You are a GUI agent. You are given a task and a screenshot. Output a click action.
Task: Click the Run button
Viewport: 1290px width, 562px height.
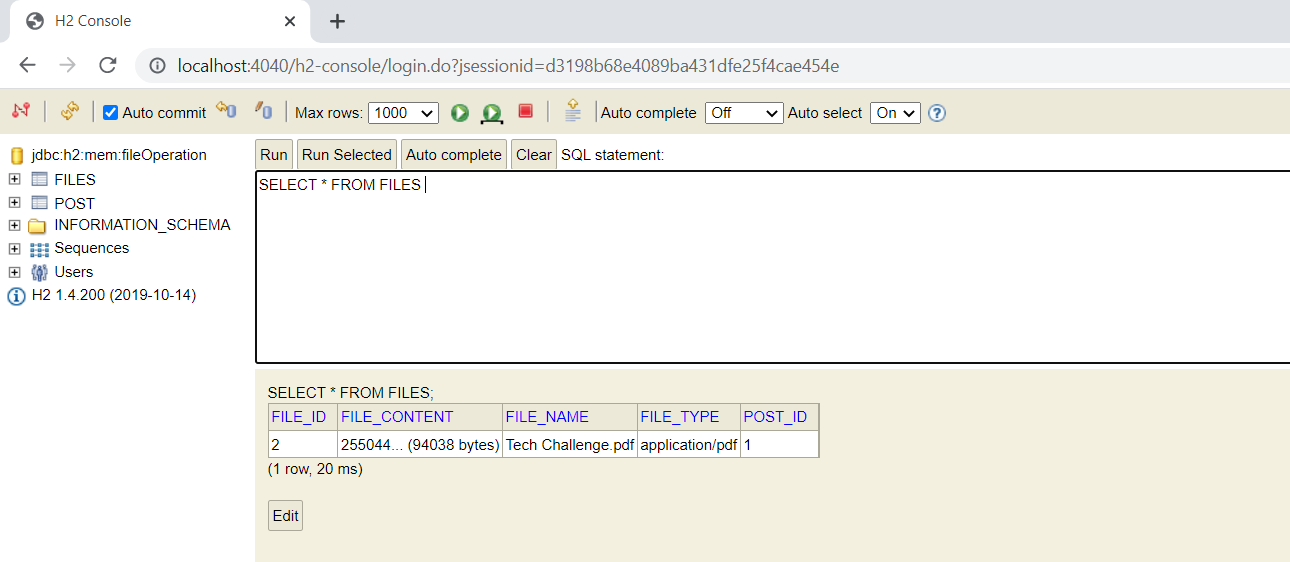click(x=274, y=154)
